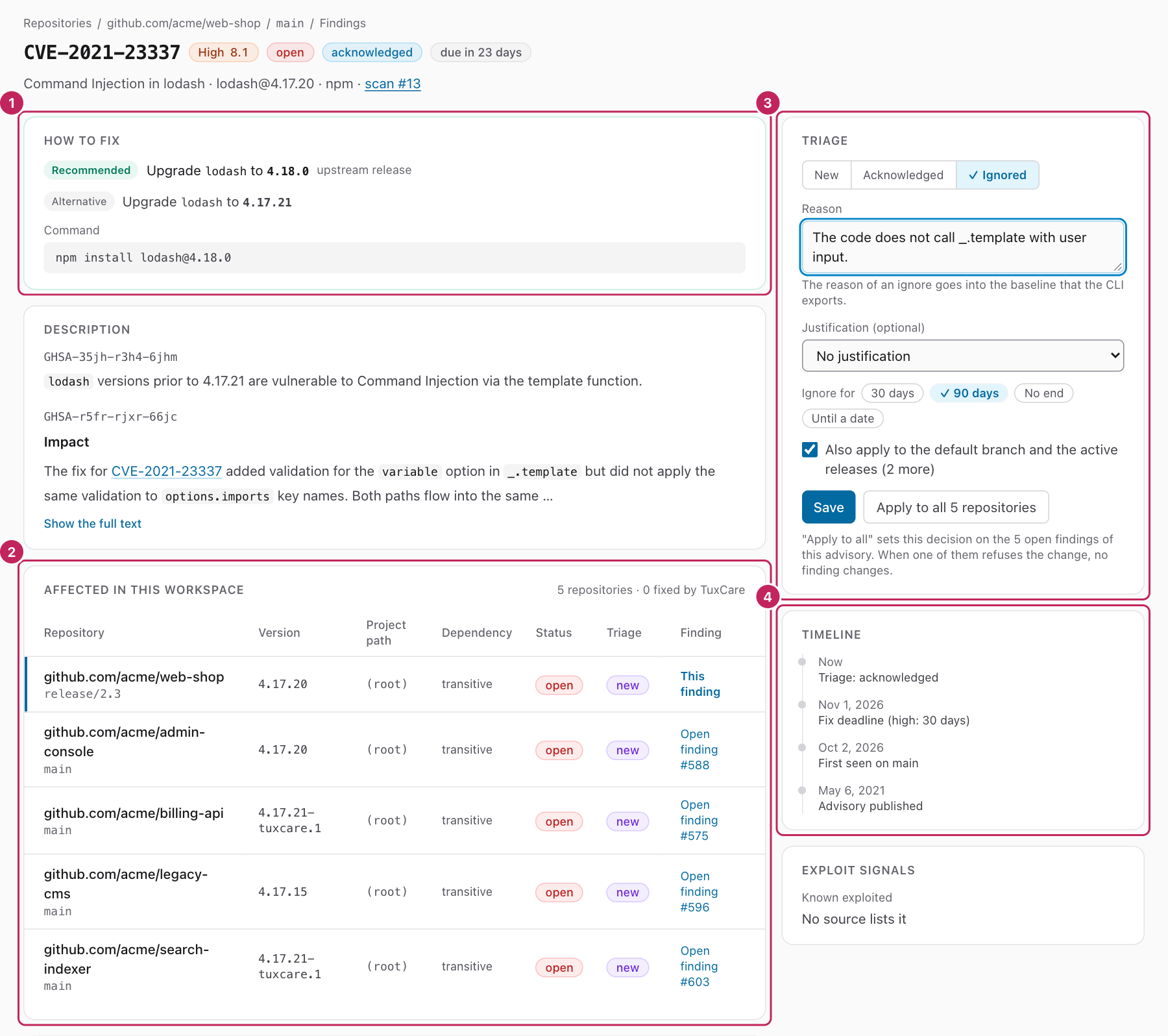Choose ignore for 90 days
This screenshot has width=1168, height=1036.
click(969, 393)
